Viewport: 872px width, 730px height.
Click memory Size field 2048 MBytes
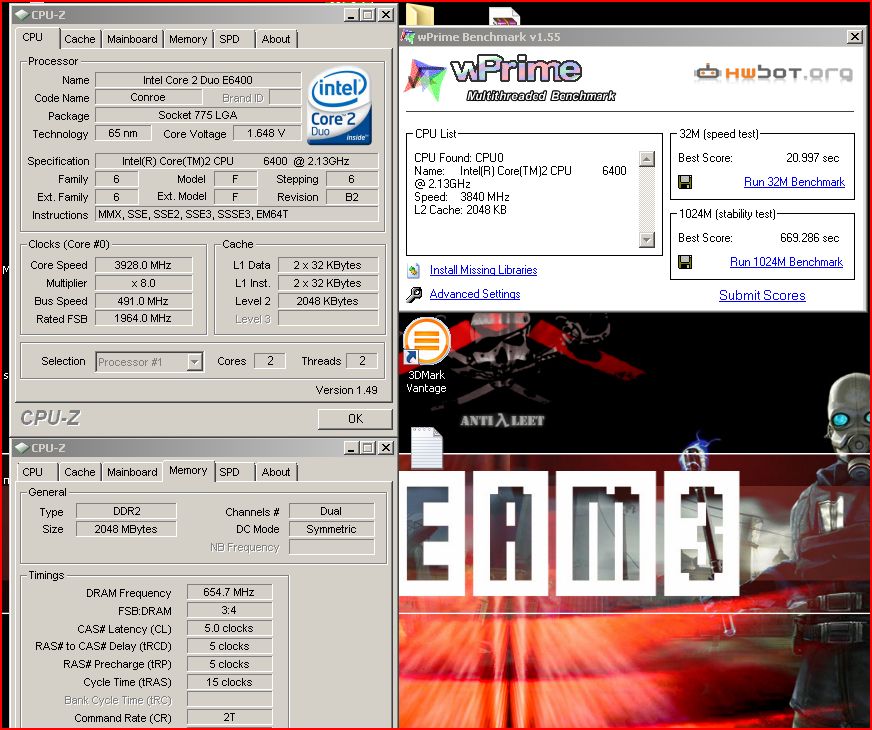(126, 529)
